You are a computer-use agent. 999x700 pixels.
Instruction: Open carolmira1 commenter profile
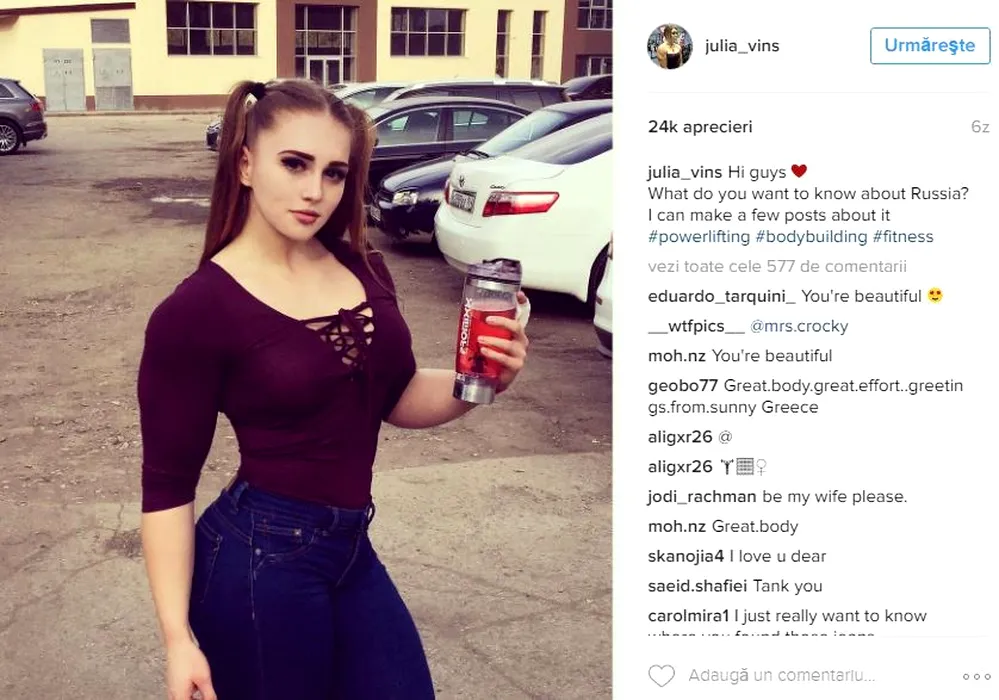pos(688,616)
